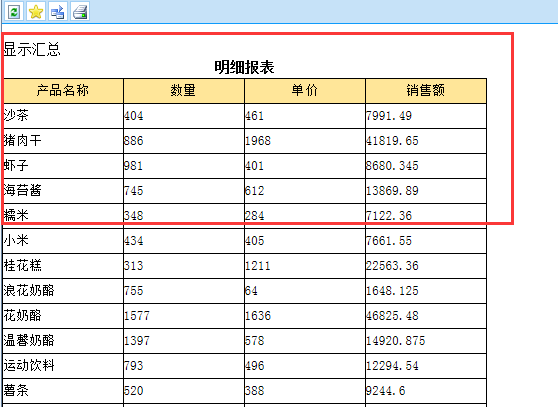
Task: Click the 1577 quantity cell
Action: click(x=184, y=316)
